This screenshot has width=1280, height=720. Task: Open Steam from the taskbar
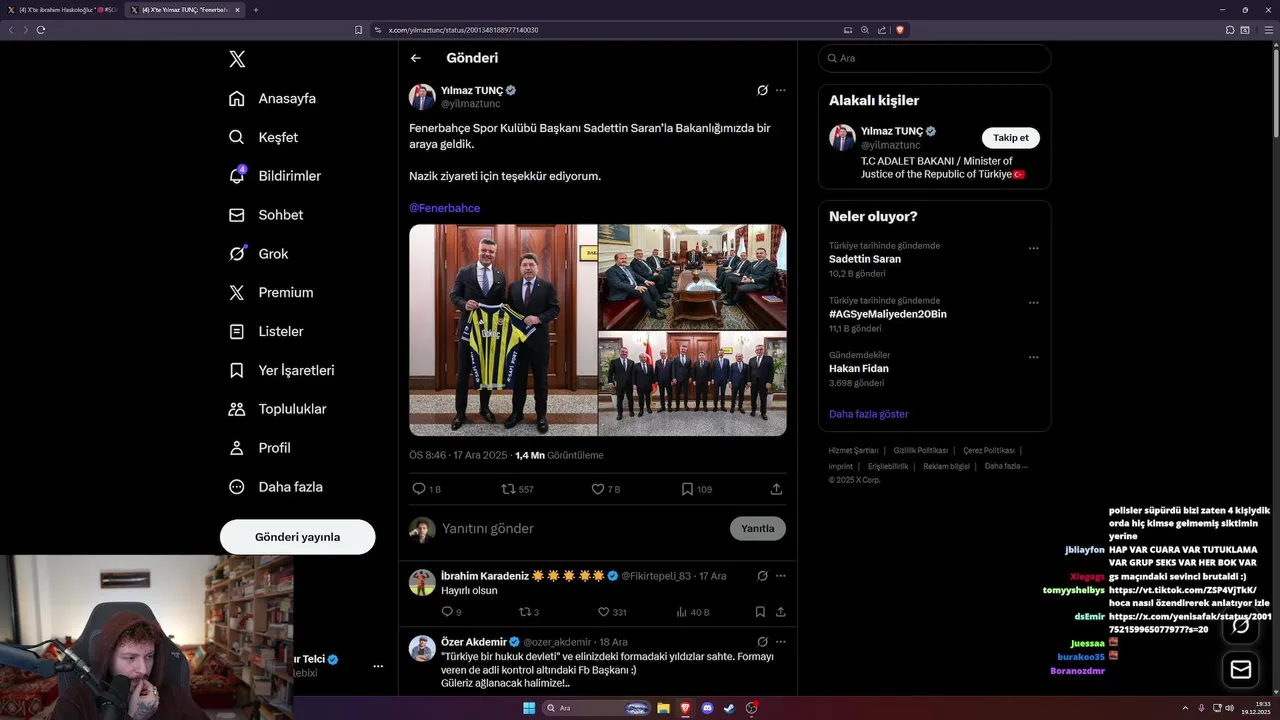click(x=729, y=708)
